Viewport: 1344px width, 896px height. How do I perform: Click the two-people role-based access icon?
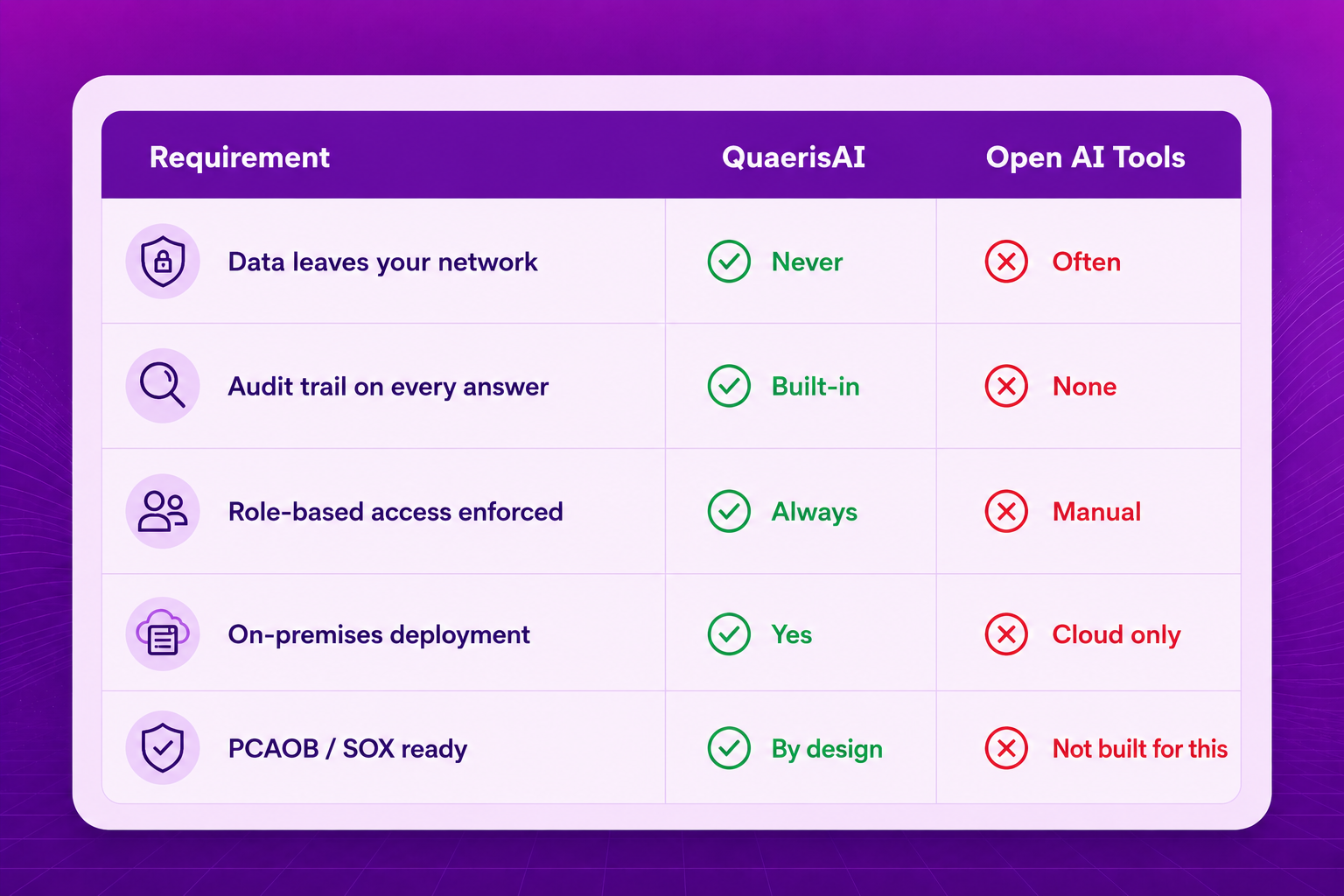(163, 511)
